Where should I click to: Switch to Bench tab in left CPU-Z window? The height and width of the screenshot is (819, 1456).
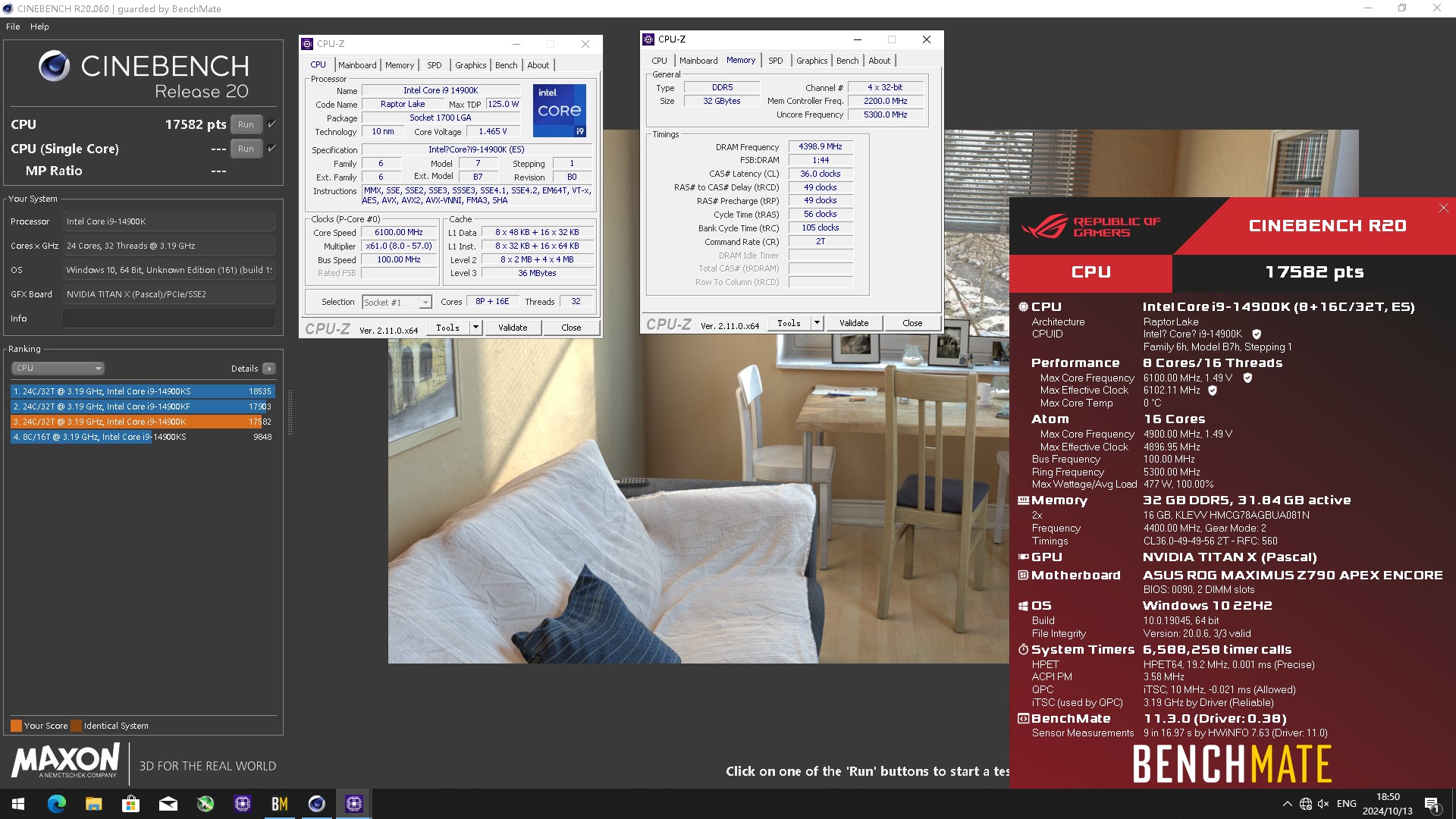click(x=507, y=65)
